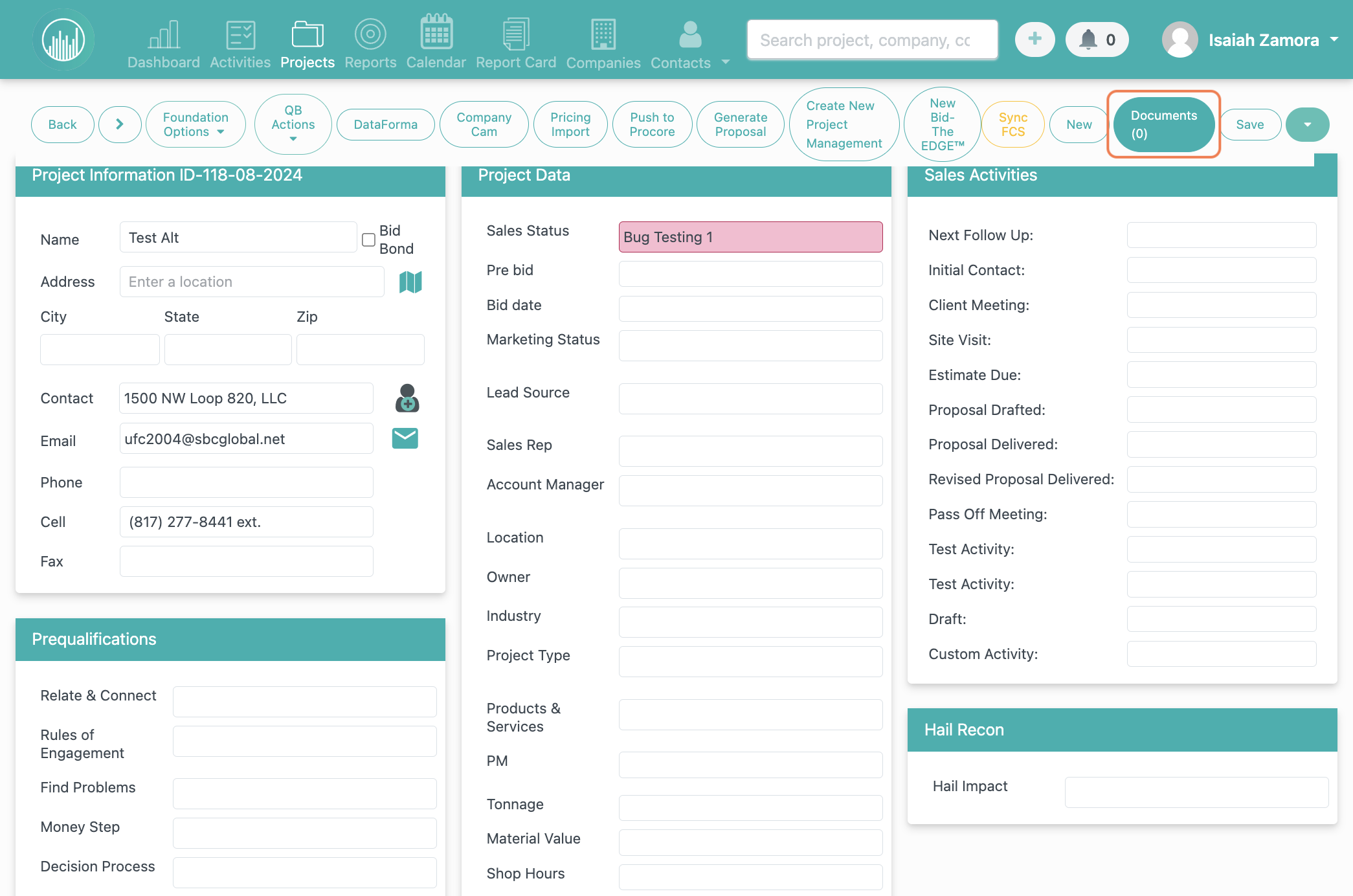This screenshot has width=1353, height=896.
Task: Click the Sync FCS button
Action: click(1013, 124)
